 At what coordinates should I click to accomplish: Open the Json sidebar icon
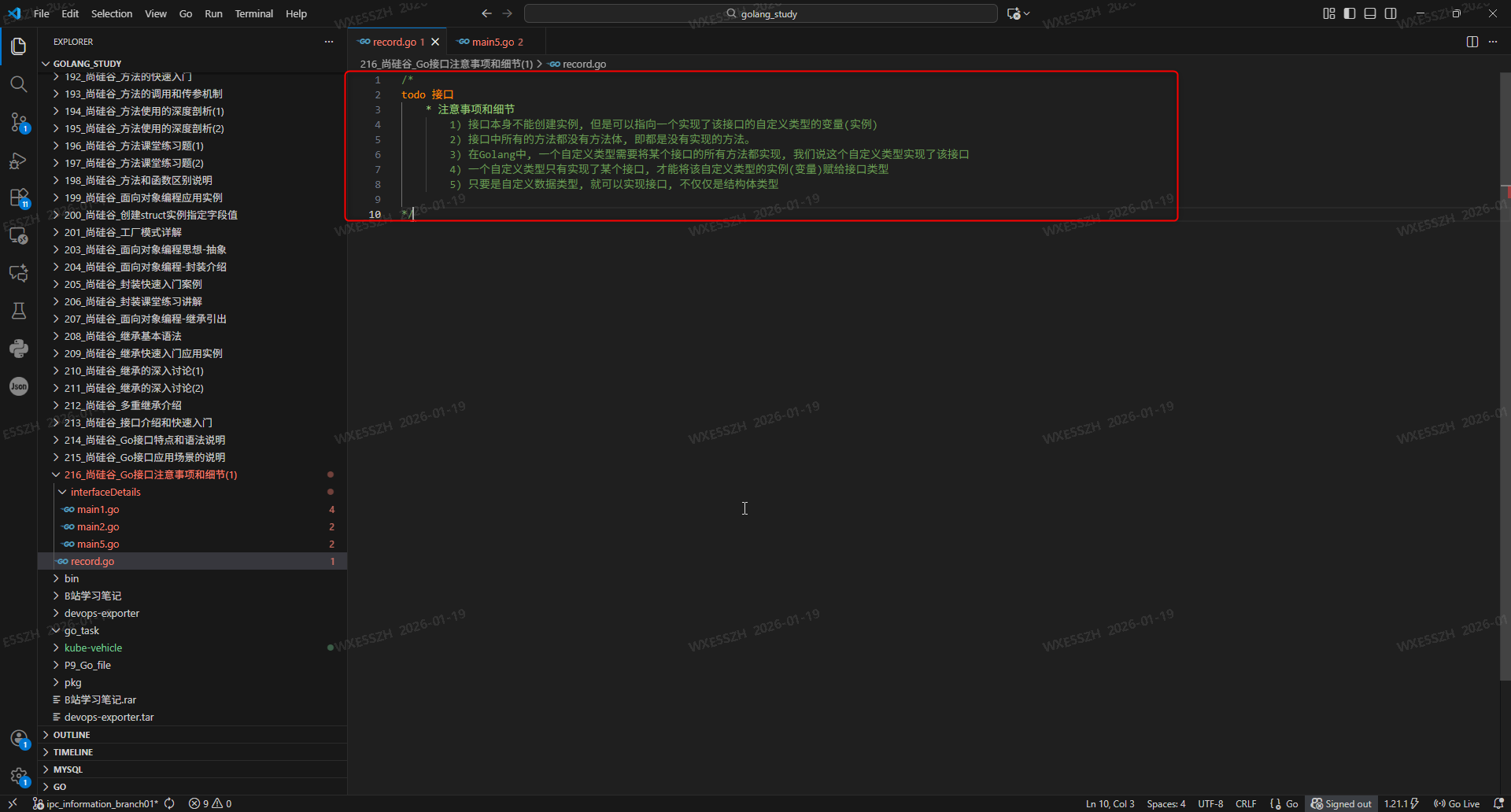click(19, 386)
